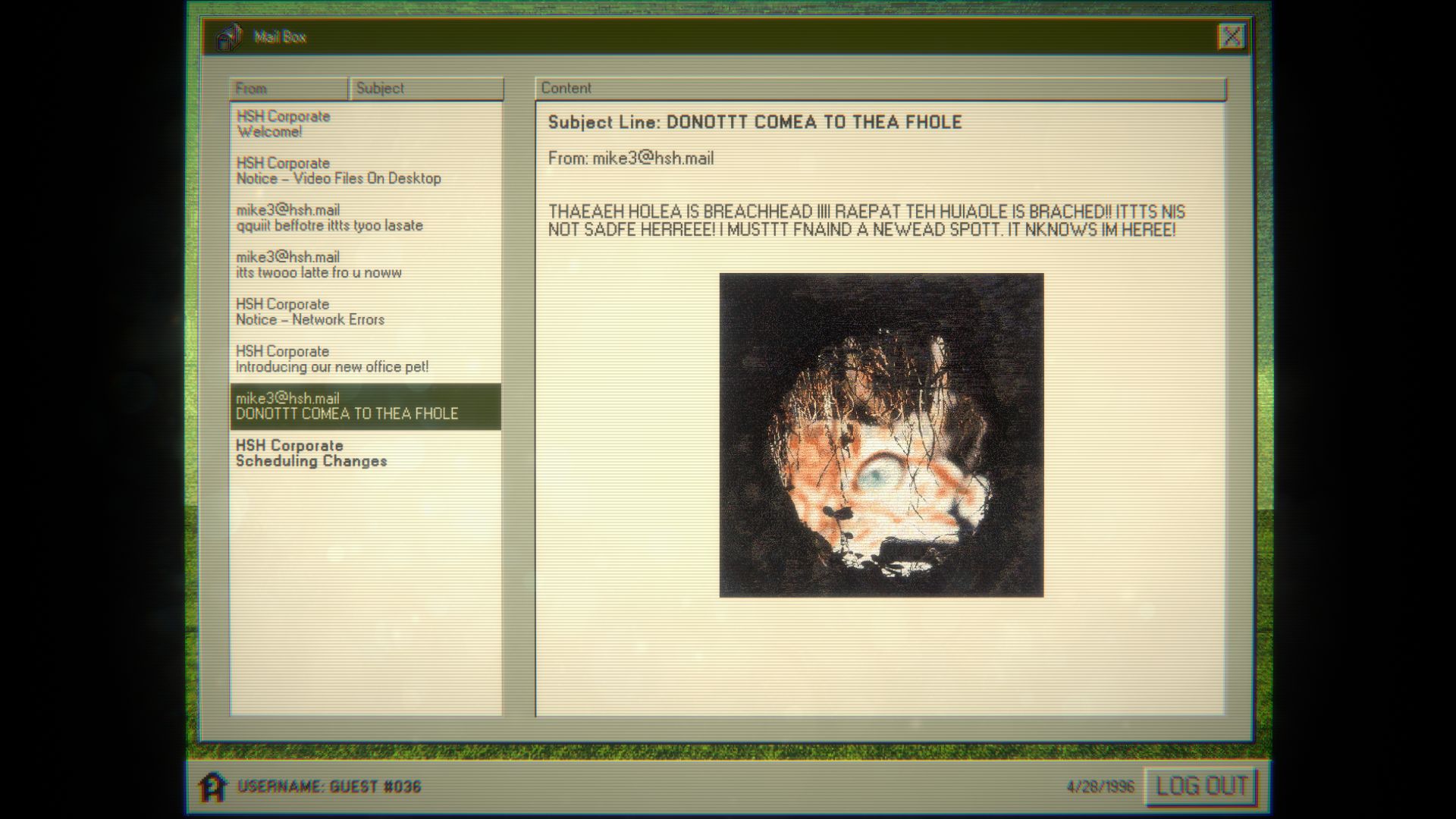The image size is (1456, 819).
Task: Select mike3 email 'qquiit beffotre ittts tyoo lasate'
Action: [x=366, y=218]
